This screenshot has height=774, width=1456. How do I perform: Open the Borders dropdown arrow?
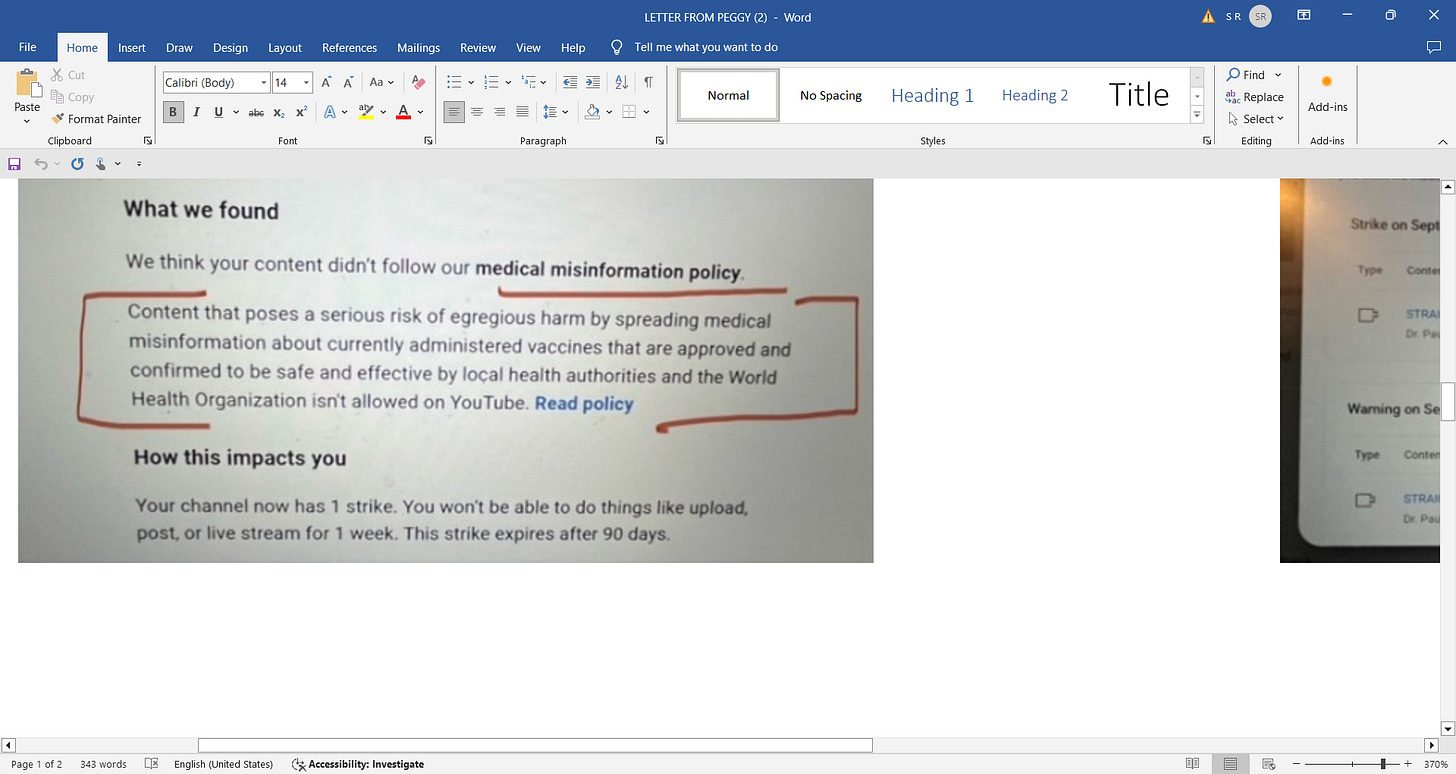[646, 112]
